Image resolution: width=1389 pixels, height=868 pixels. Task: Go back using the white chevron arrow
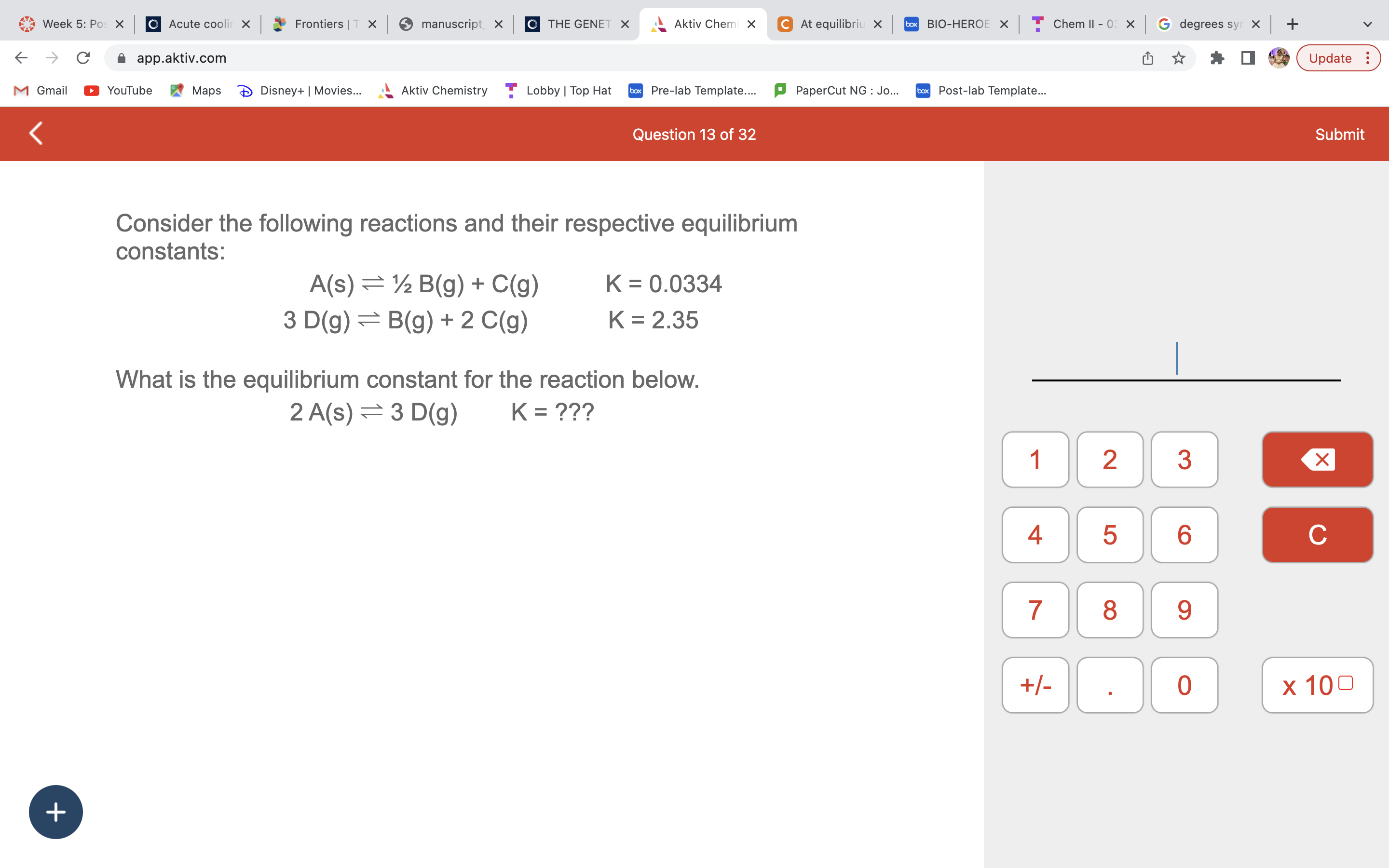pyautogui.click(x=36, y=134)
